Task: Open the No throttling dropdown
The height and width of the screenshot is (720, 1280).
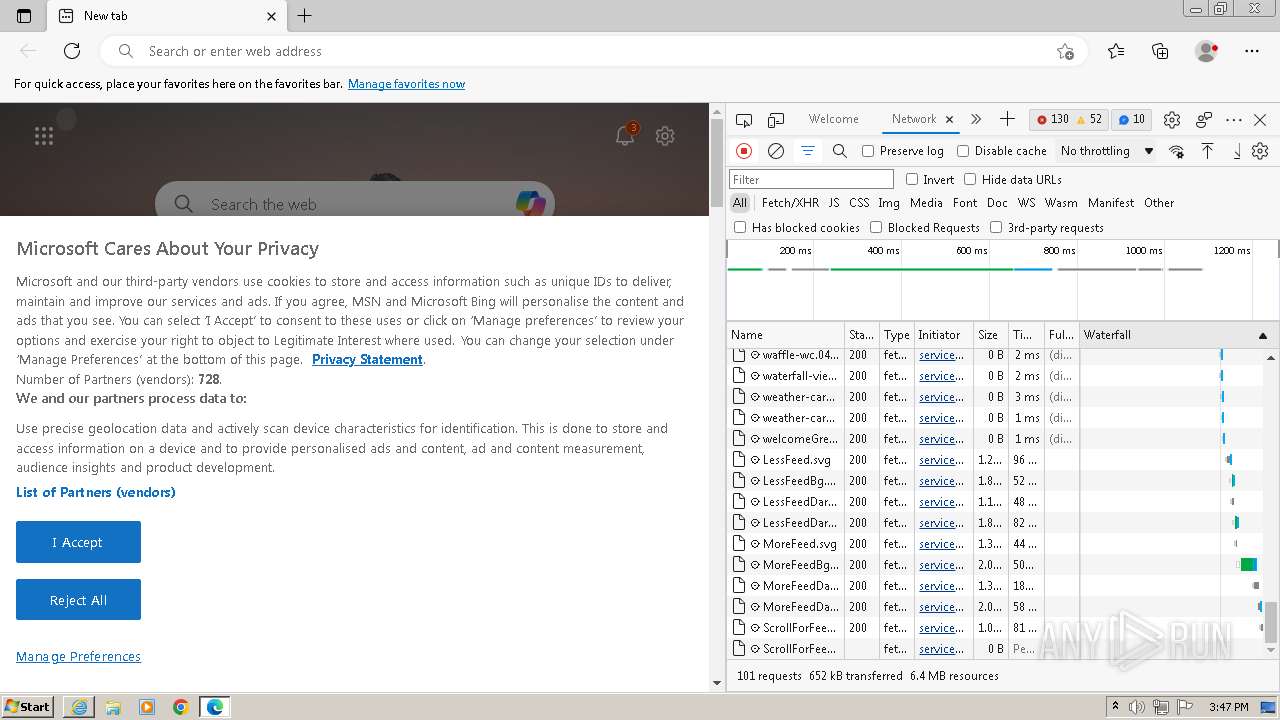Action: [1107, 151]
